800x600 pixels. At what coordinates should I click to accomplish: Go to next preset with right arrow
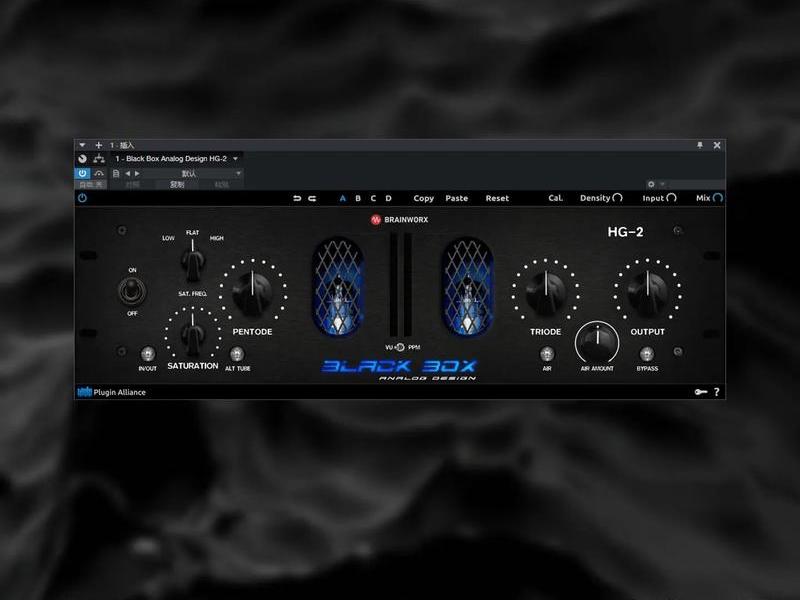point(137,173)
